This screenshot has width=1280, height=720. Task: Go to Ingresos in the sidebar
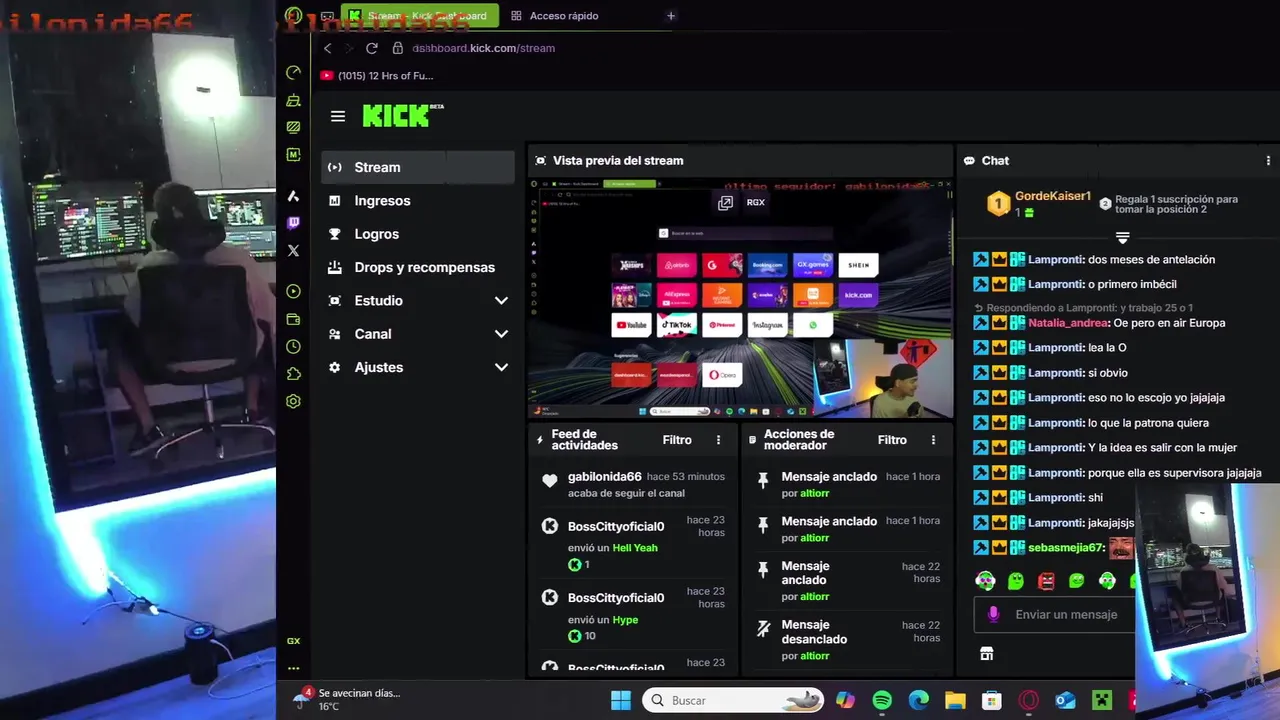382,201
